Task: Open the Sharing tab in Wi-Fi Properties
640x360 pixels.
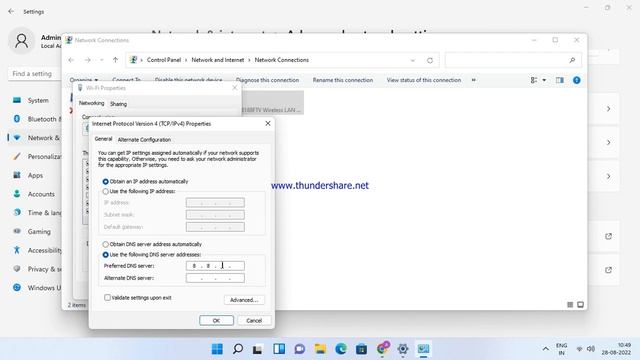Action: tap(118, 104)
